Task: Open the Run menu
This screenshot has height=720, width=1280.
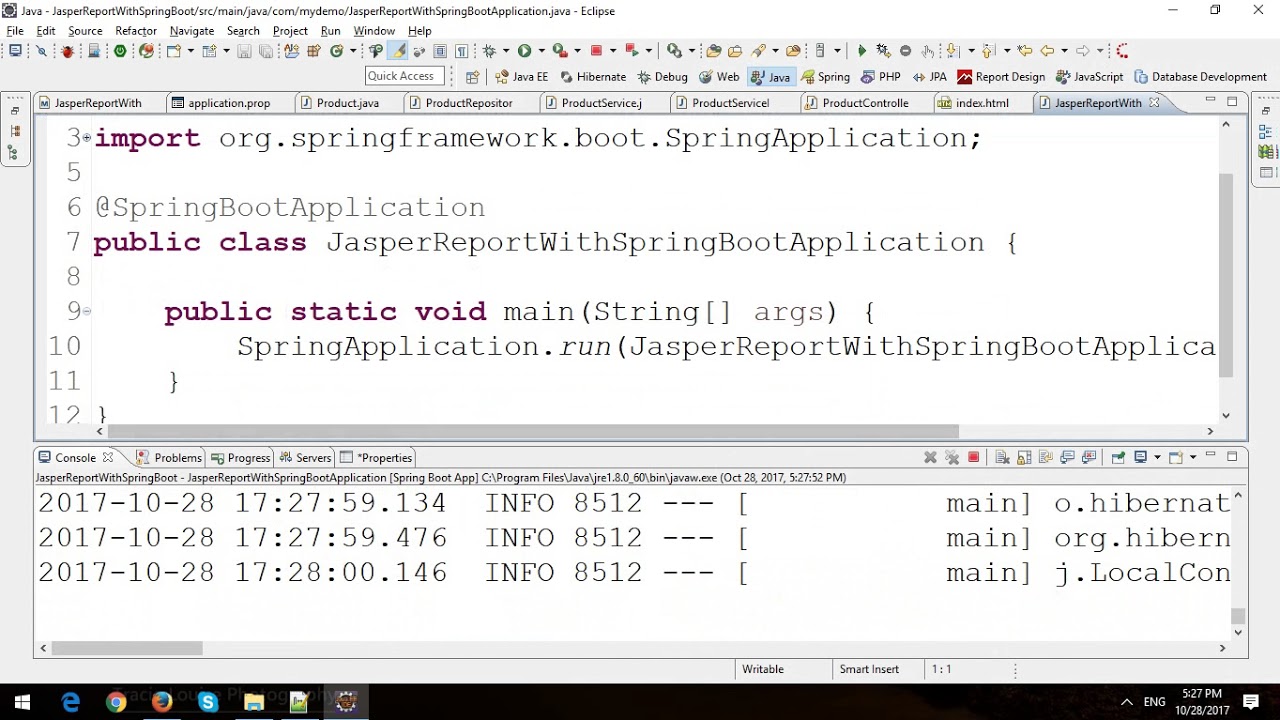Action: 330,31
